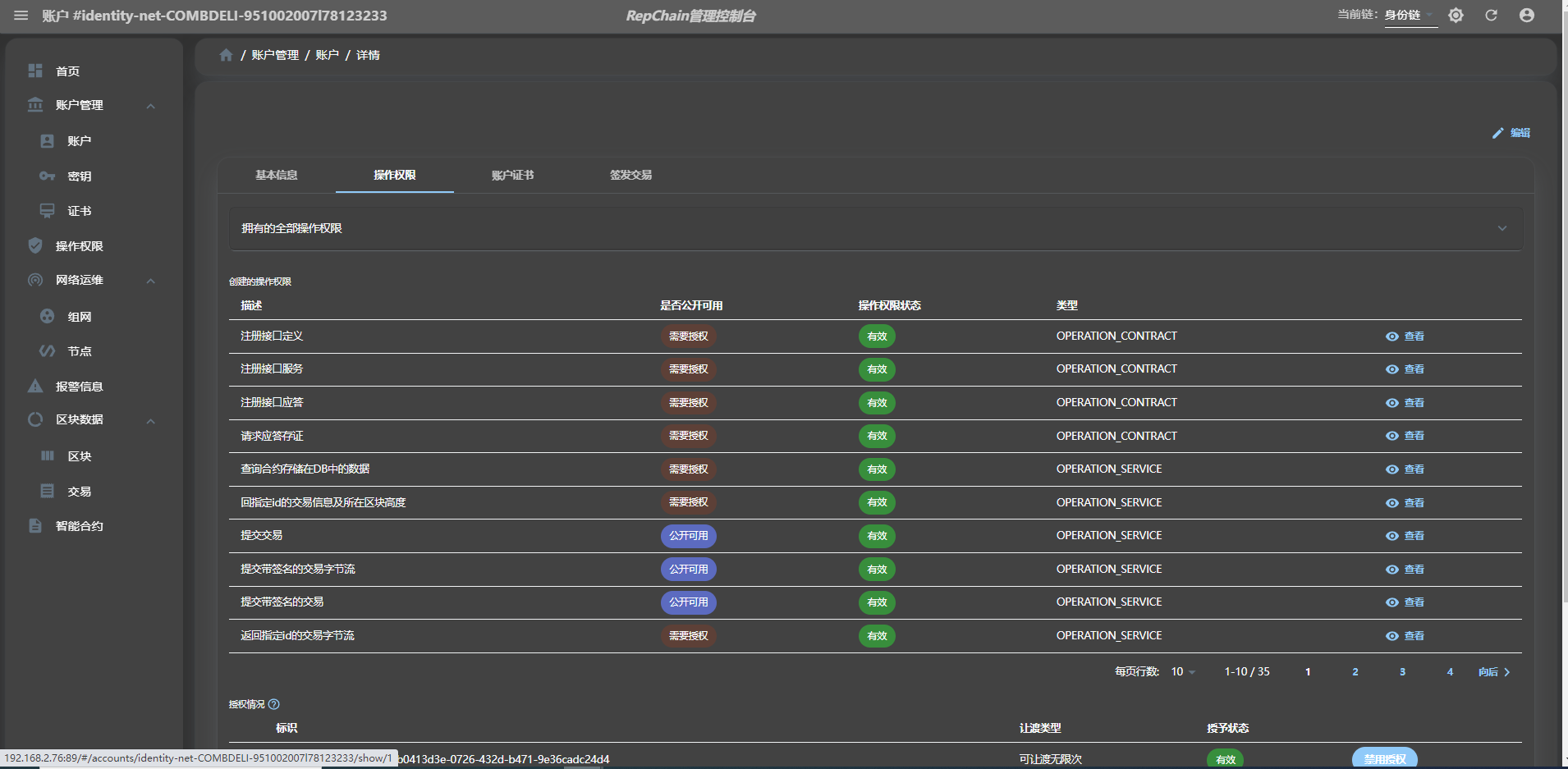View the 注册接口定义 row's eye icon
The height and width of the screenshot is (769, 1568).
(x=1392, y=336)
